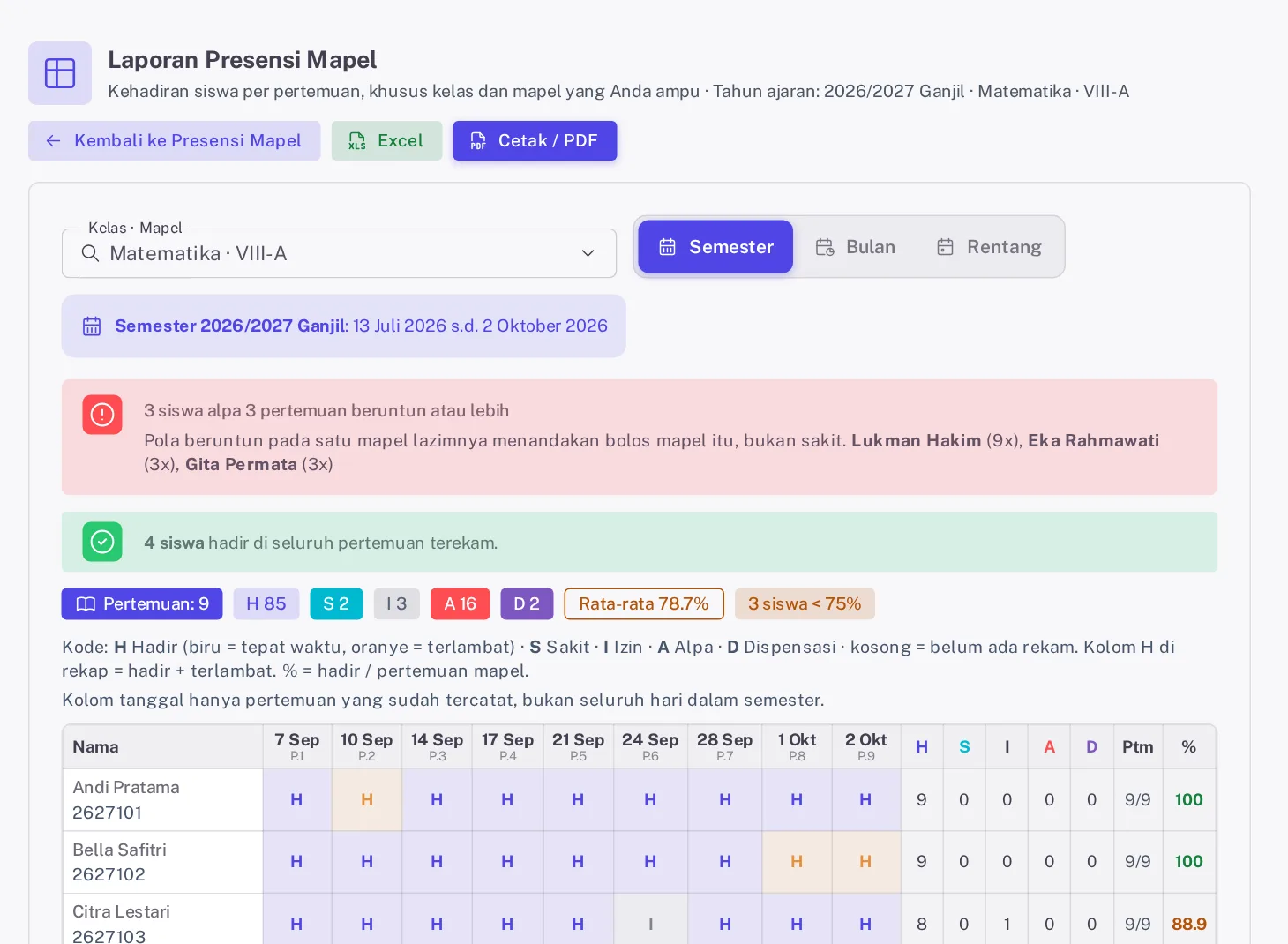Click the 21 Sep P.5 column header
Viewport: 1288px width, 944px height.
579,747
